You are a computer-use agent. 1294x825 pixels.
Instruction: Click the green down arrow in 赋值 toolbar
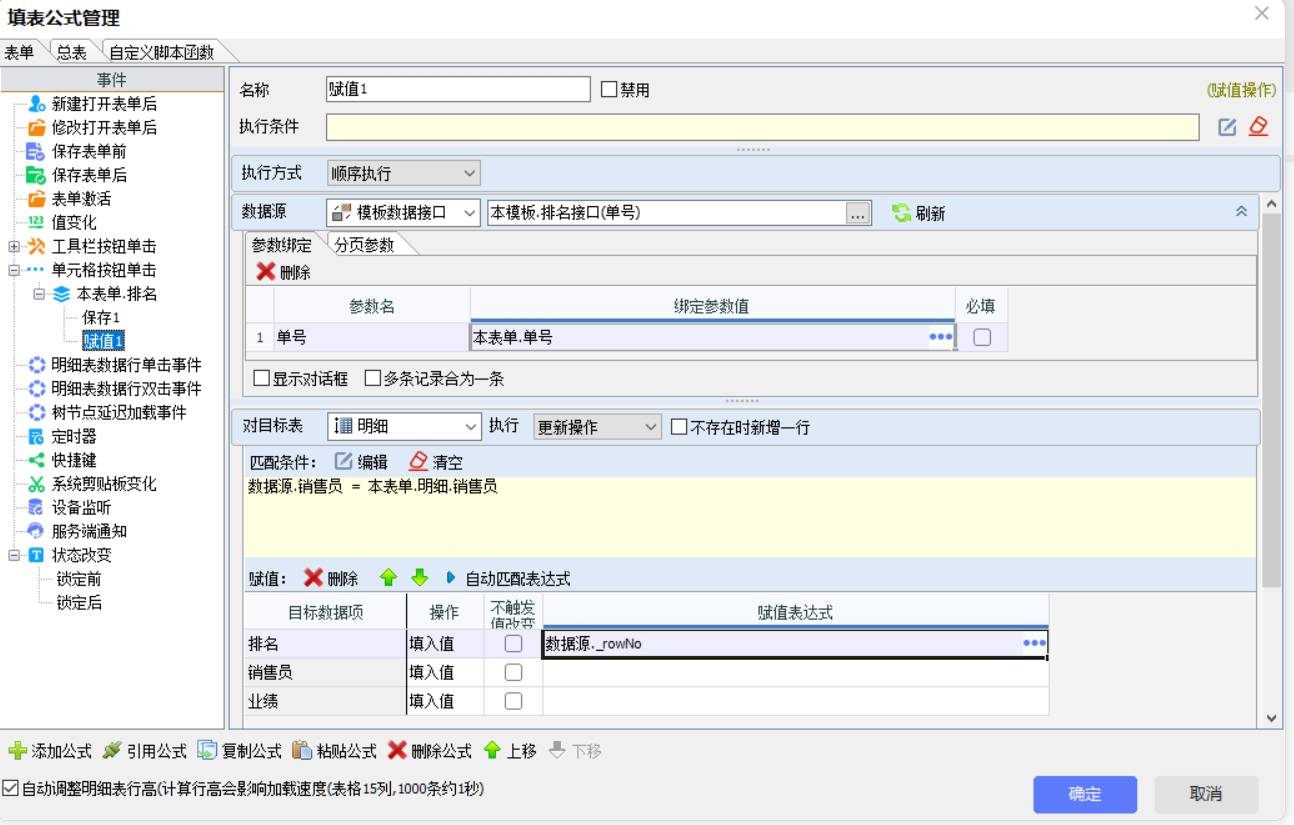(x=420, y=578)
